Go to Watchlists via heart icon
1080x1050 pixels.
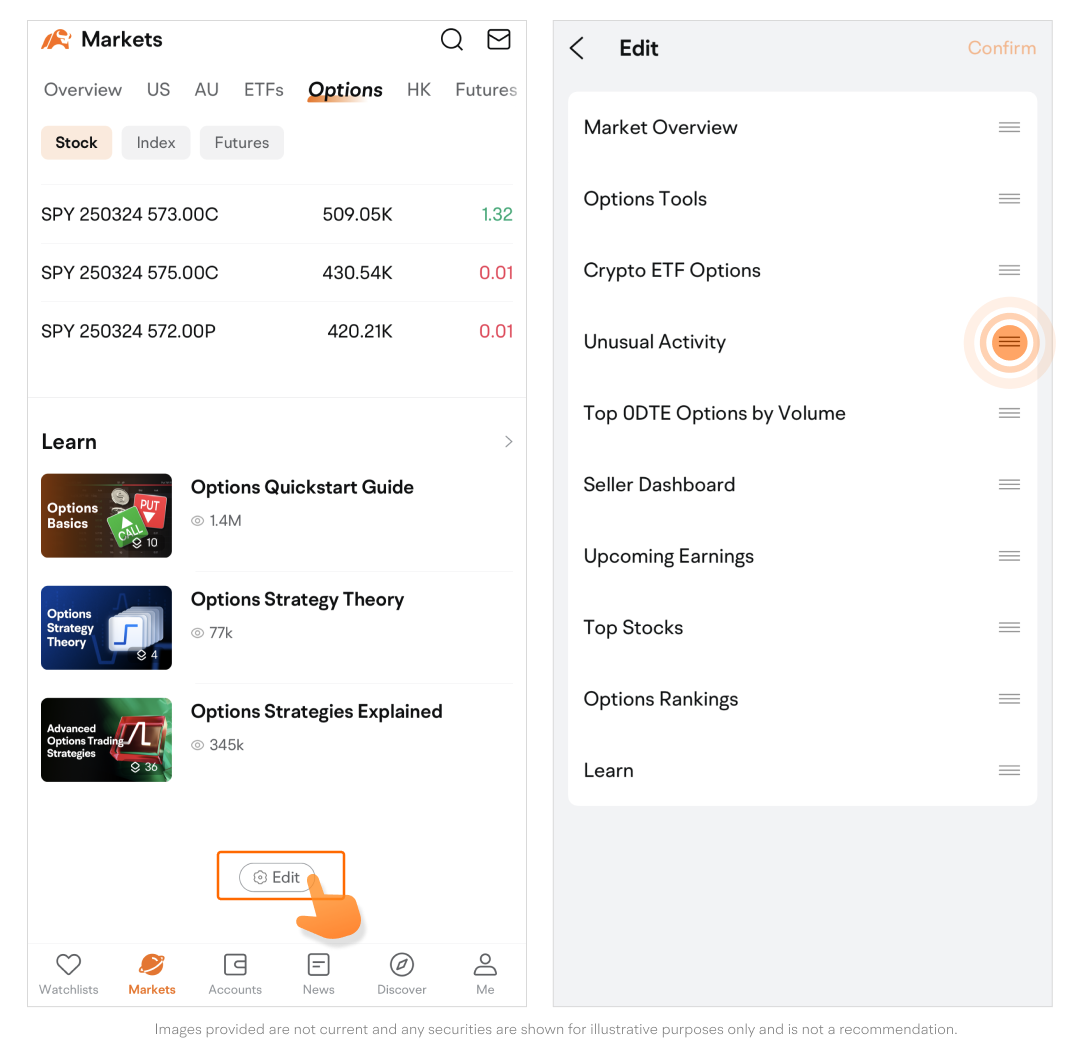[68, 965]
